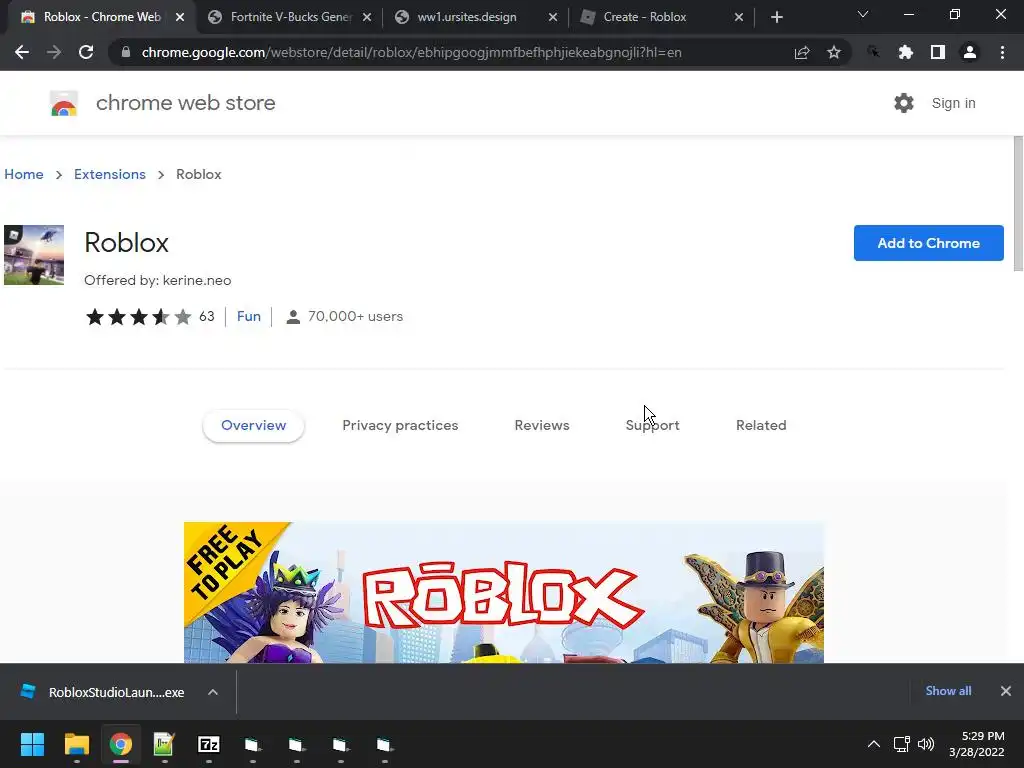Screen dimensions: 1024x768
Task: Click the lock icon in address bar
Action: (x=126, y=52)
